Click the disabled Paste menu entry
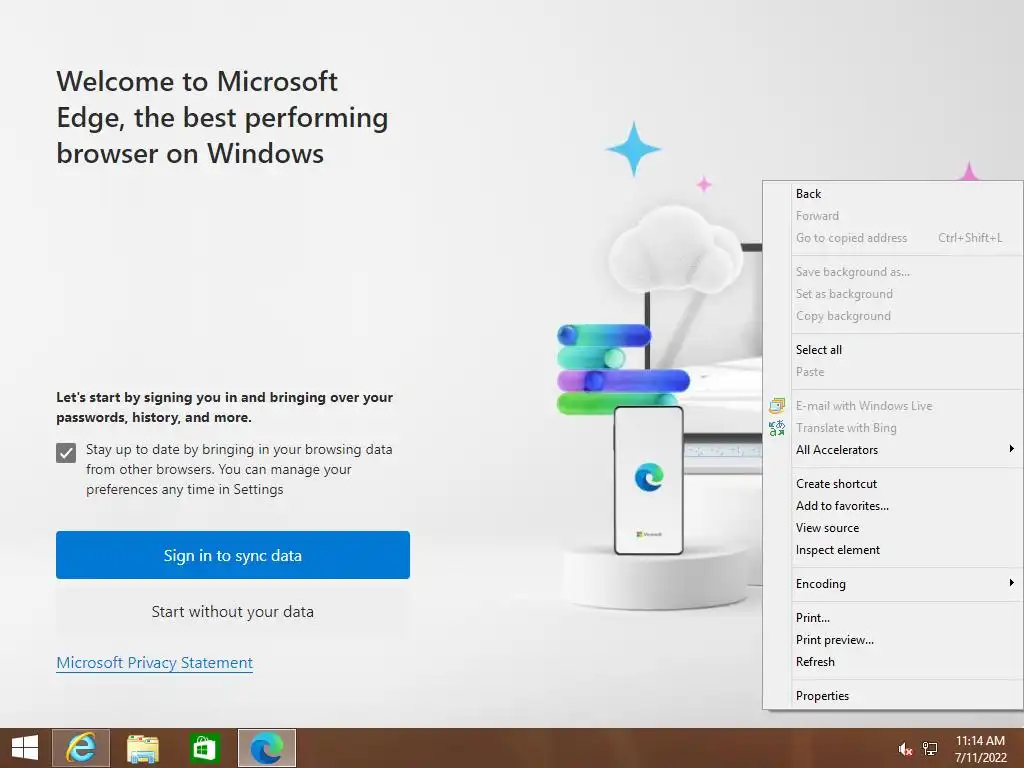 (893, 372)
